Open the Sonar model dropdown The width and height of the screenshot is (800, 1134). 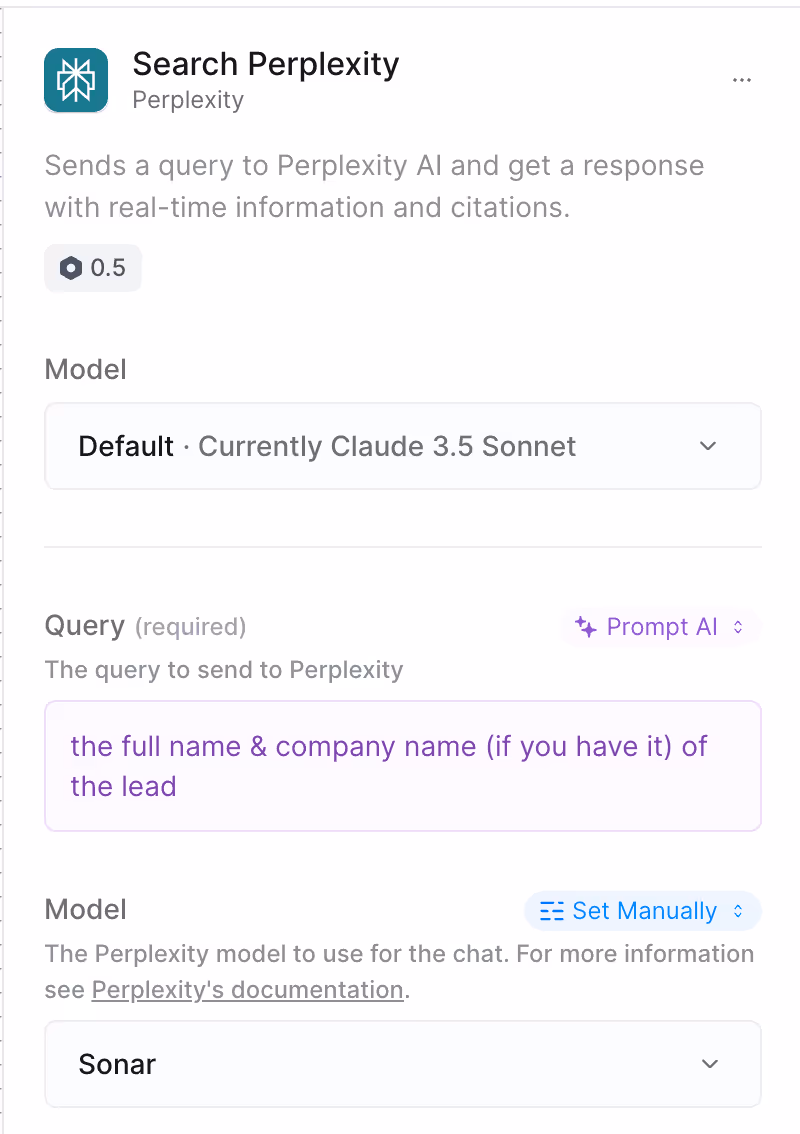click(x=403, y=1064)
